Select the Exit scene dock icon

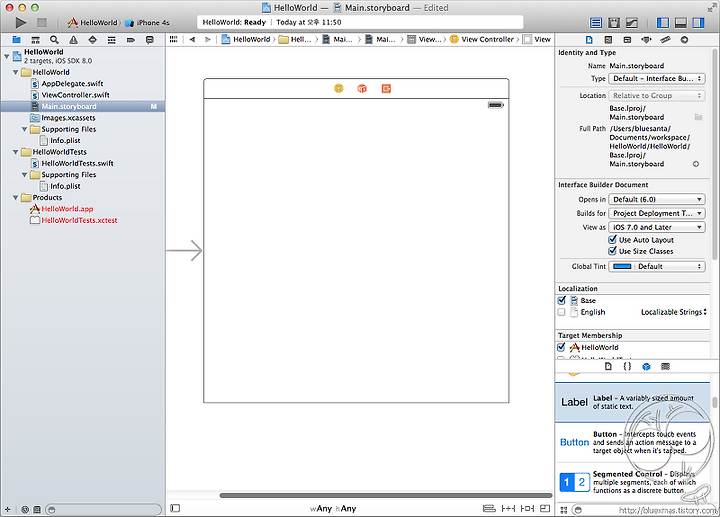[386, 88]
